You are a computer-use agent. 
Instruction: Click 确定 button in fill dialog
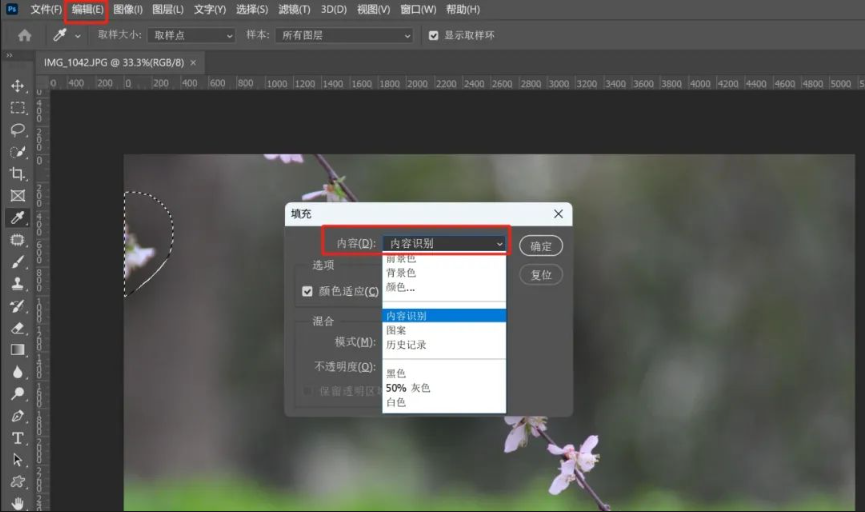pyautogui.click(x=541, y=246)
